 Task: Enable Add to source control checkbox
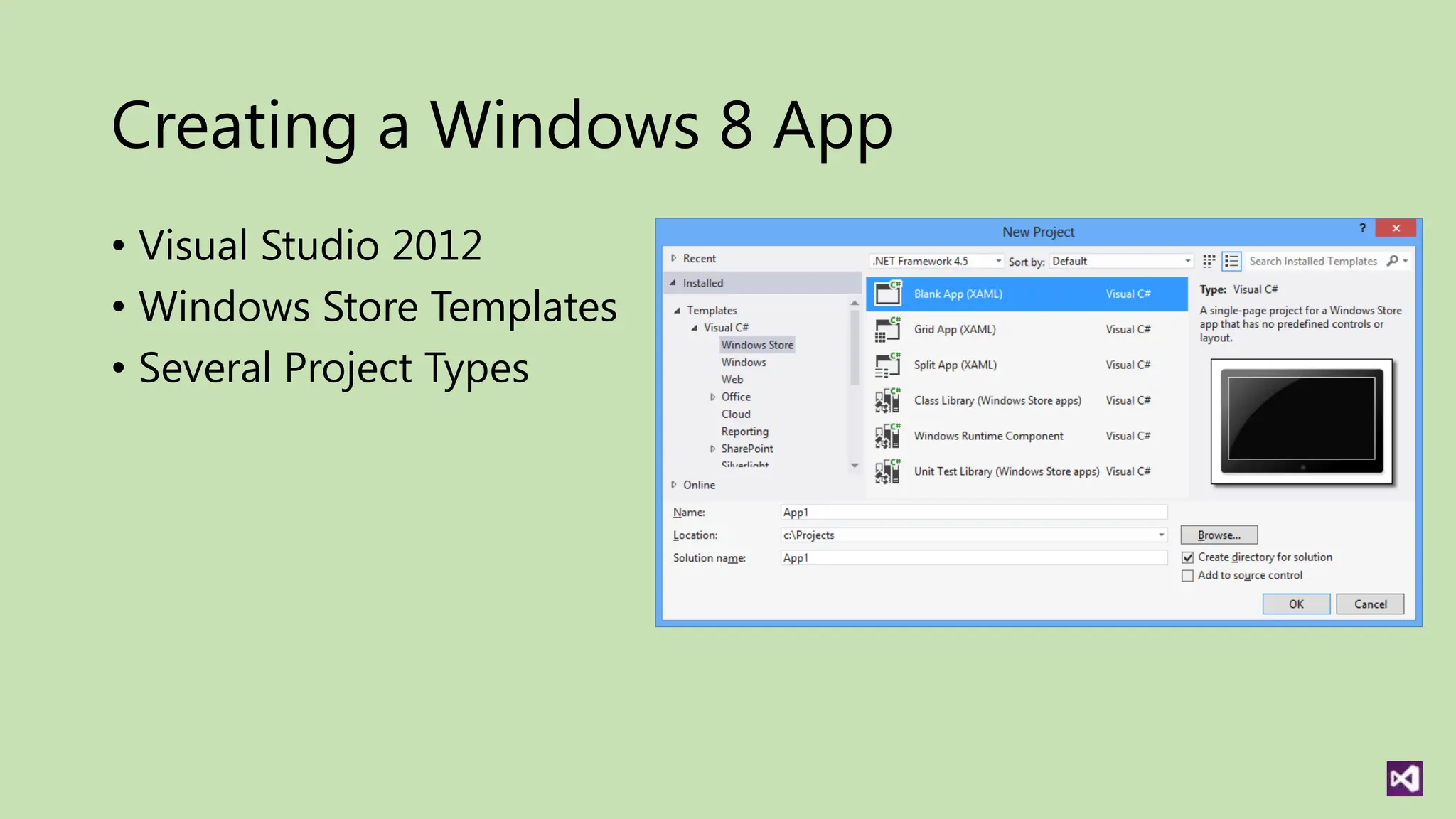point(1187,576)
